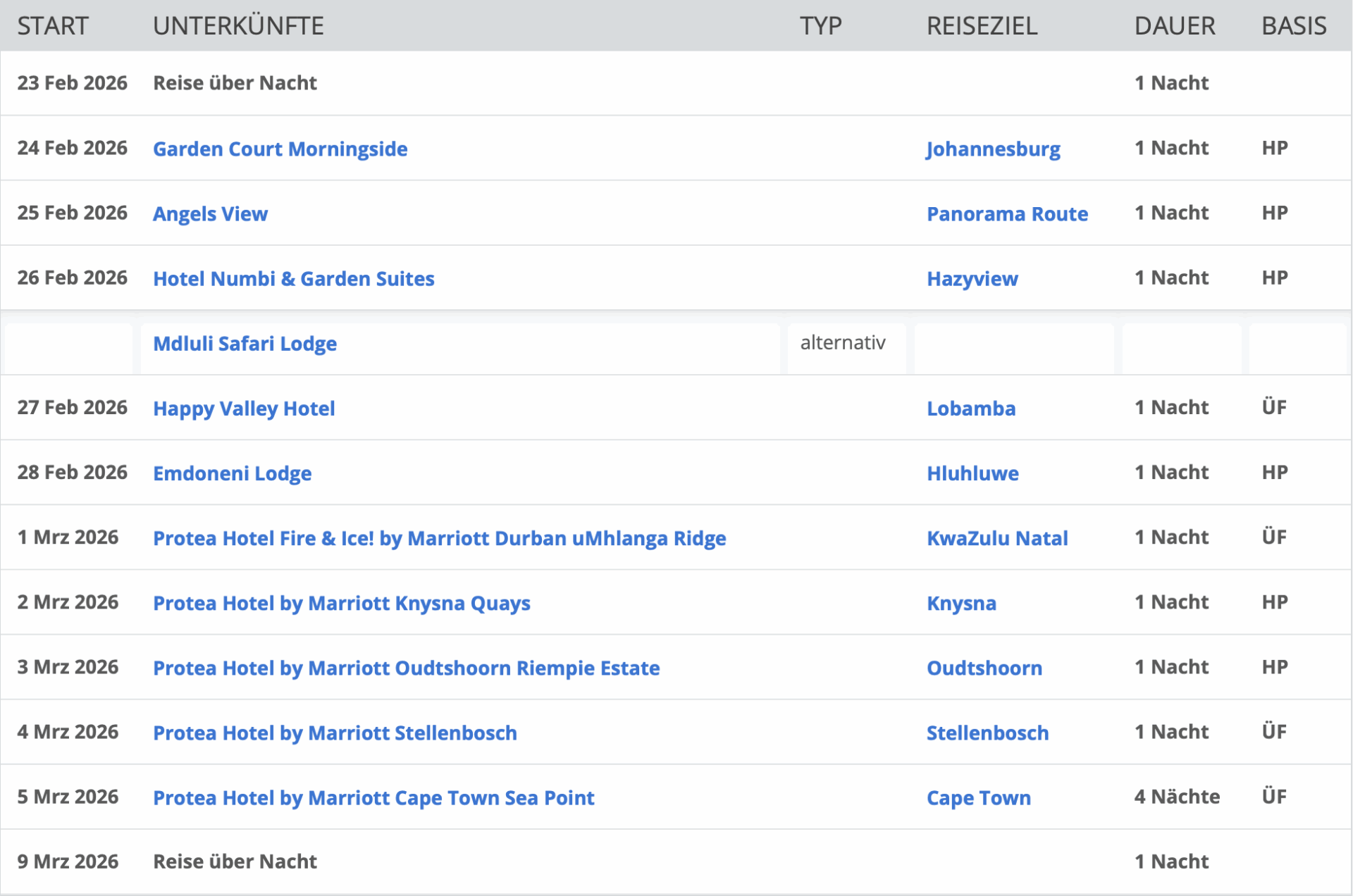This screenshot has height=896, width=1353.
Task: Select the 23 Feb 2026 date cell
Action: pos(72,83)
